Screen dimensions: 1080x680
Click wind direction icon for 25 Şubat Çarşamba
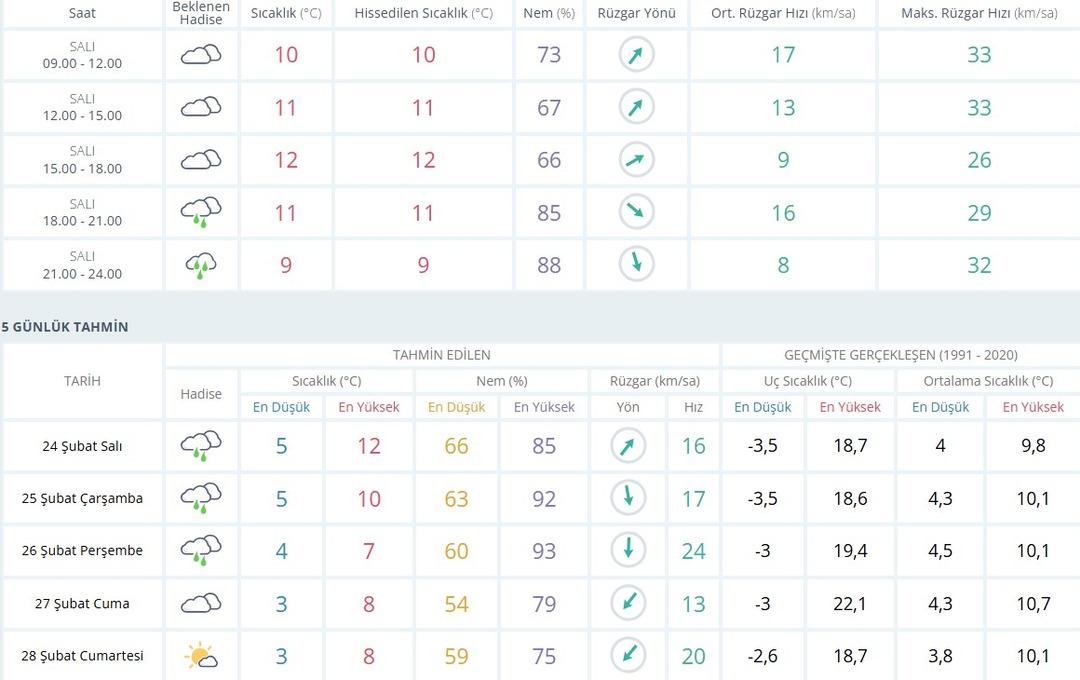point(628,498)
